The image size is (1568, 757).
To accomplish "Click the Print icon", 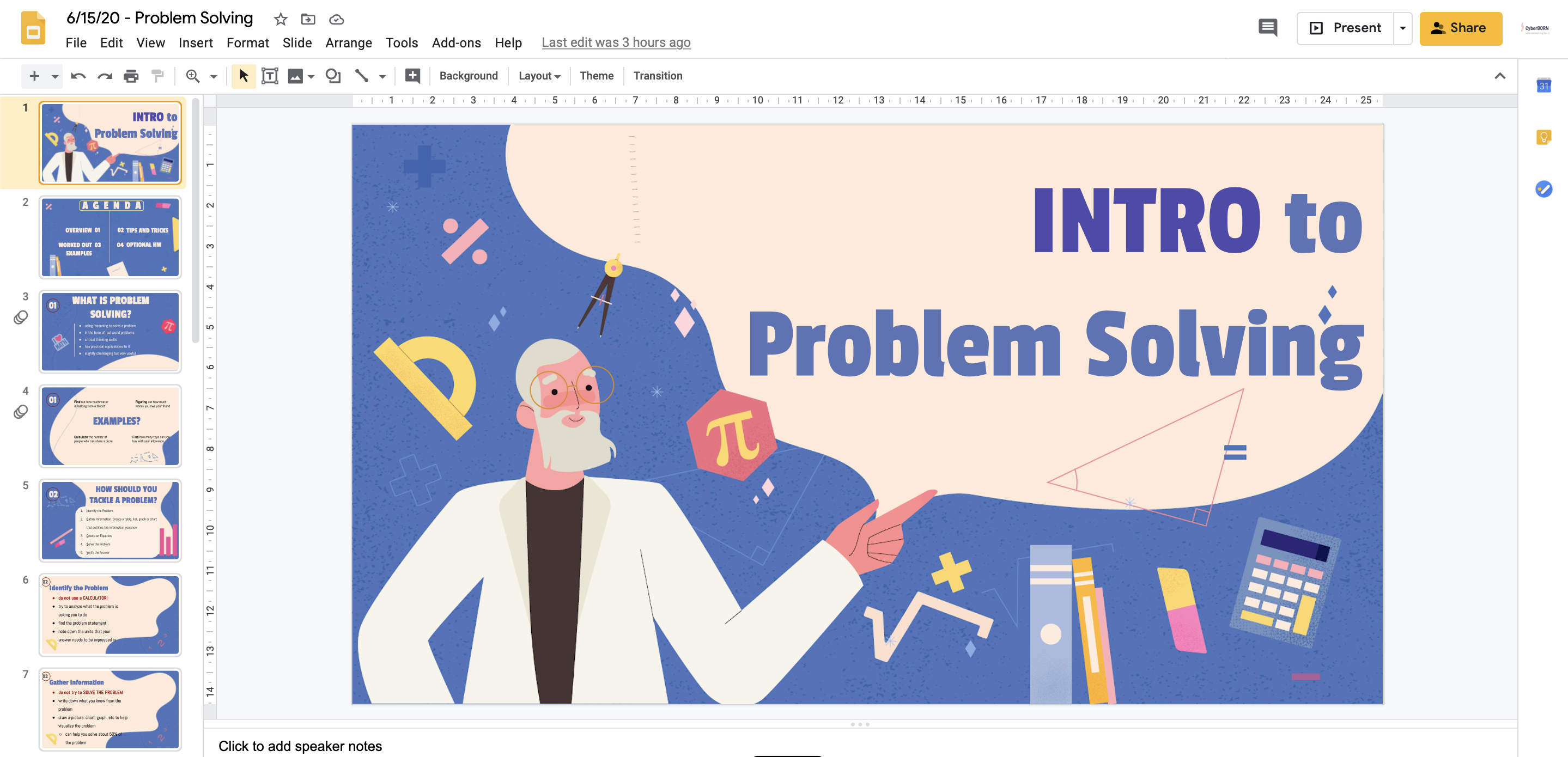I will tap(131, 76).
